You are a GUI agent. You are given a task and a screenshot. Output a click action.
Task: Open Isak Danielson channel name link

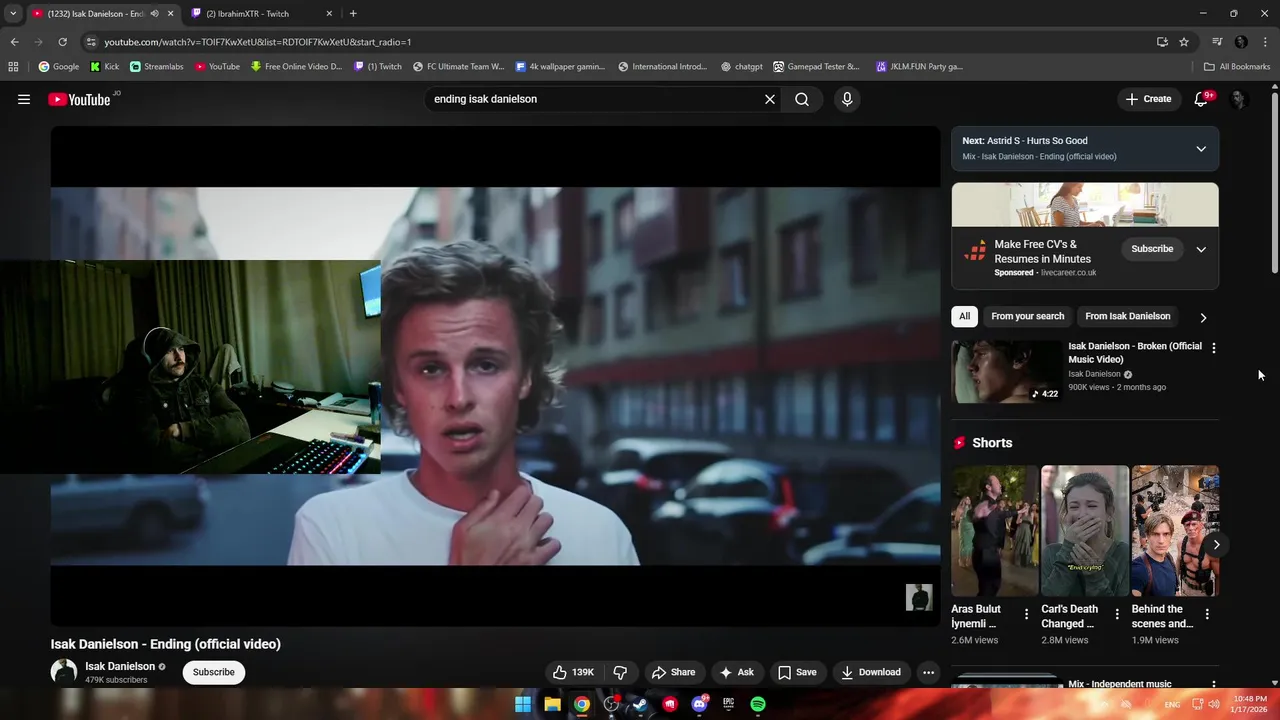coord(120,666)
